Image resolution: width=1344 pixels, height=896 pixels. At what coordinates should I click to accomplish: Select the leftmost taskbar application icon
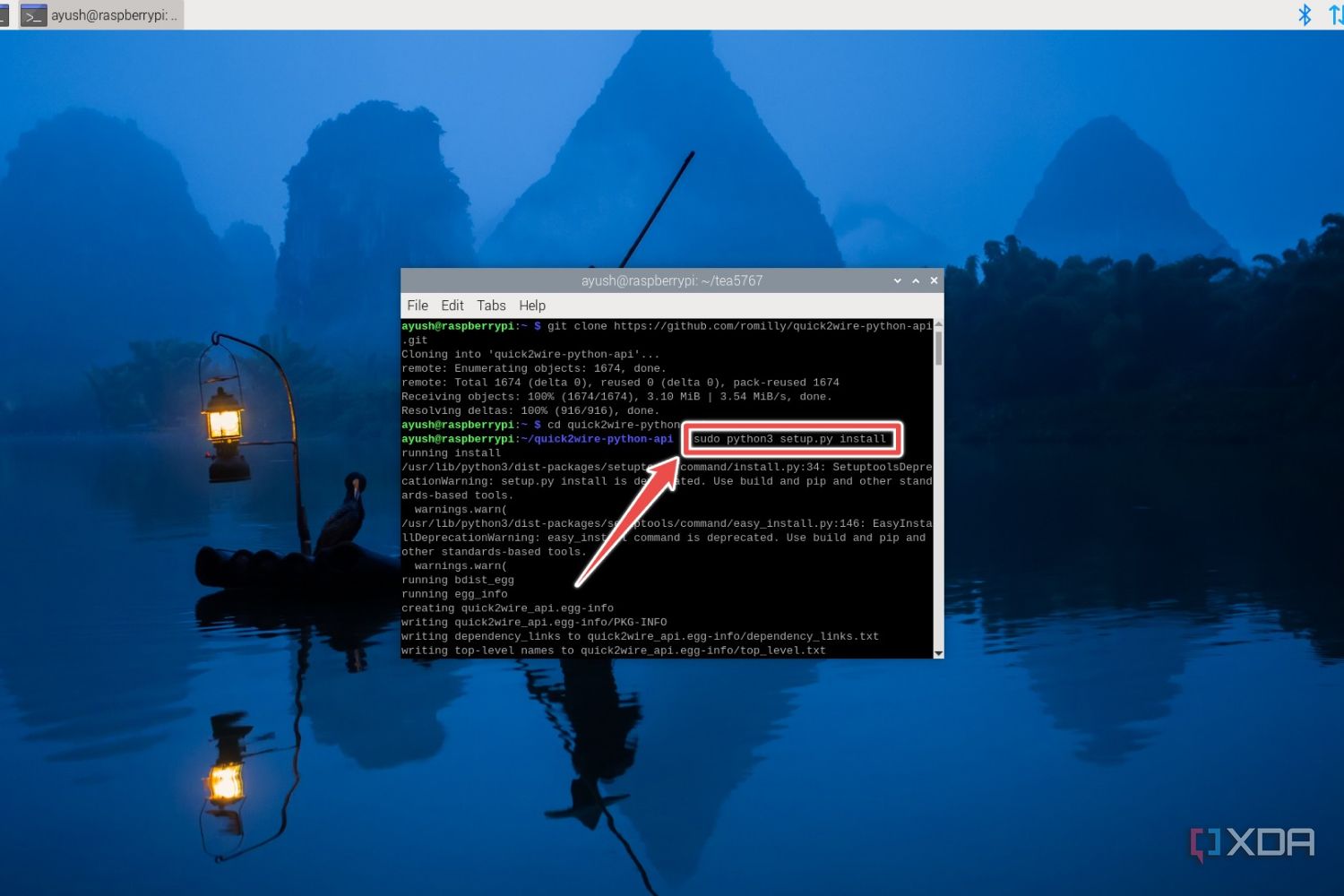pos(5,14)
